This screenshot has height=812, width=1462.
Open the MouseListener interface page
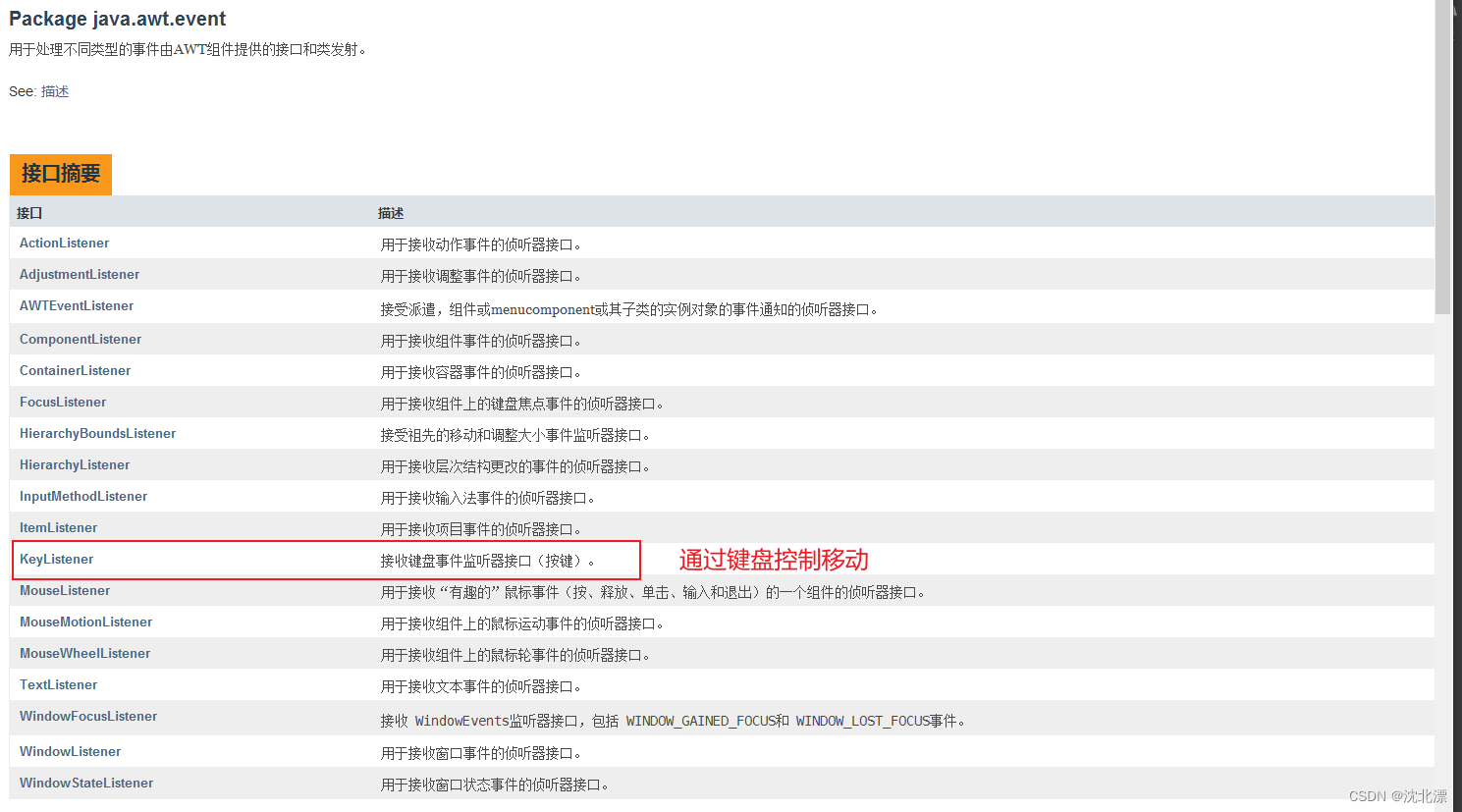[x=64, y=590]
